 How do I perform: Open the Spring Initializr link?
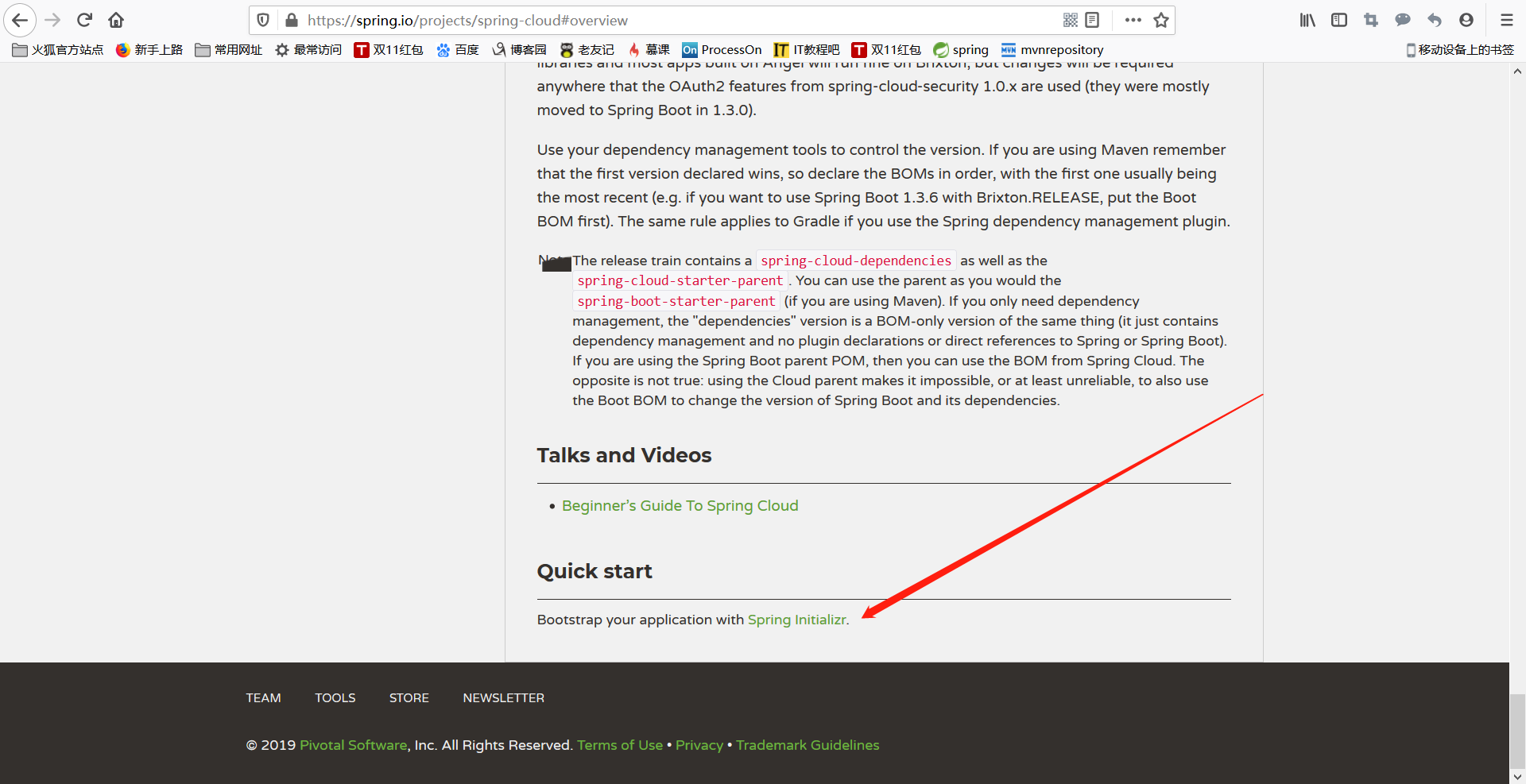tap(797, 620)
